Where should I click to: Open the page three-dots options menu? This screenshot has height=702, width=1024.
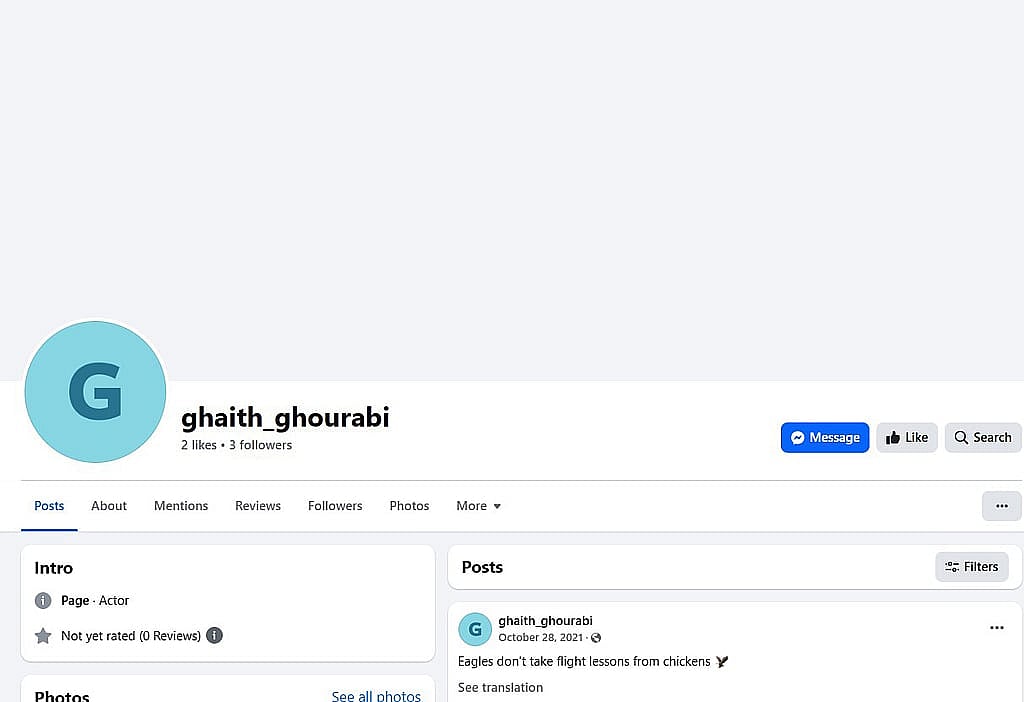[1002, 506]
